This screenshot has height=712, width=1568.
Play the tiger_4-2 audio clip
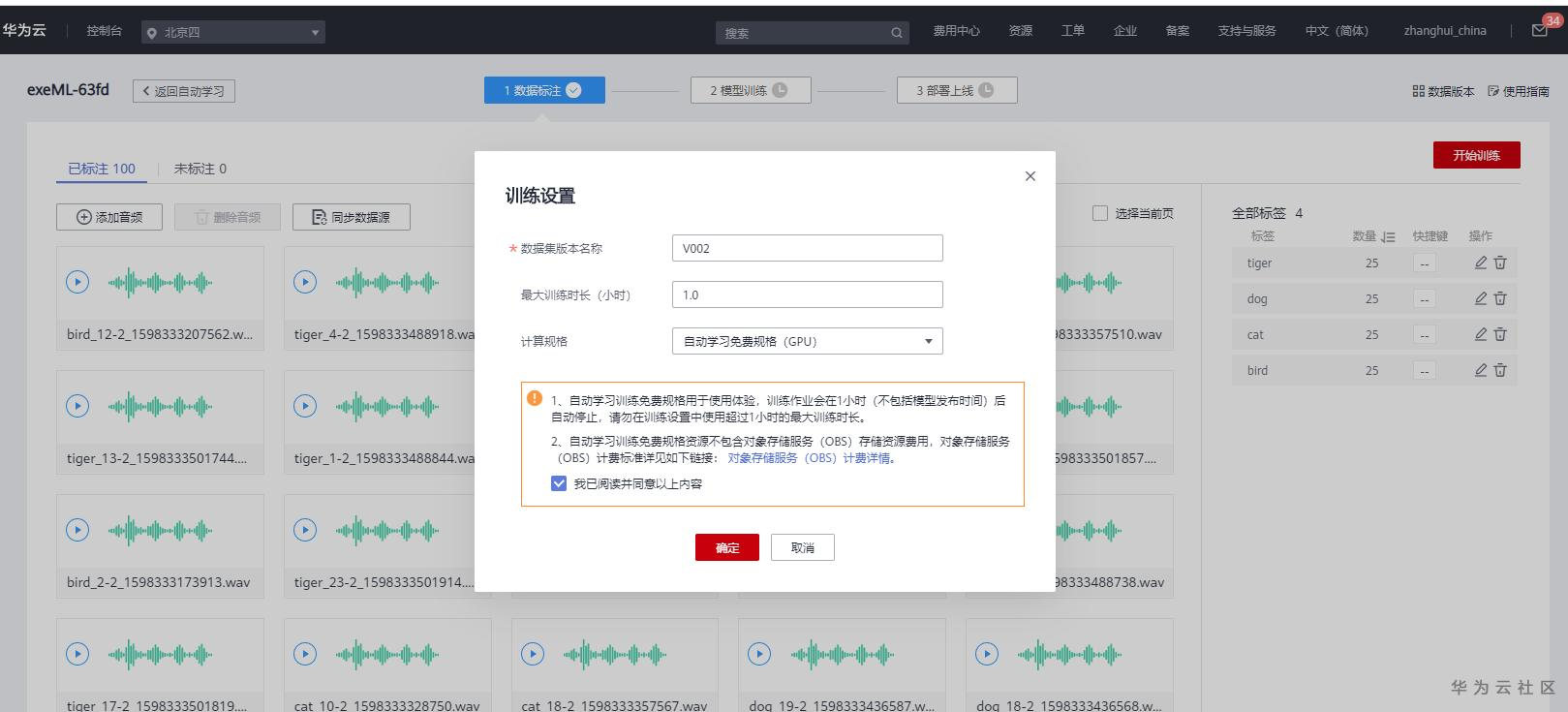305,282
